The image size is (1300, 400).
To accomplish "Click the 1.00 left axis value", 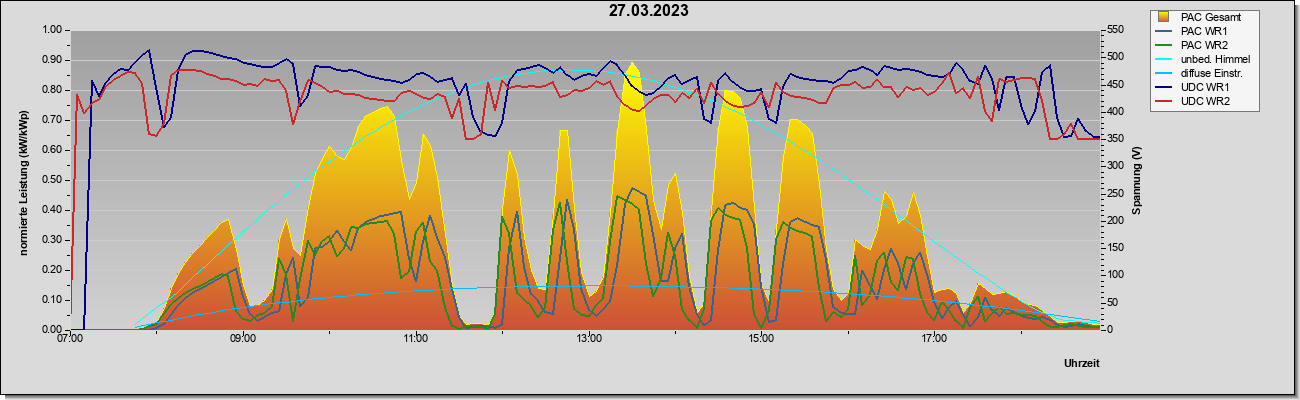I will click(53, 30).
